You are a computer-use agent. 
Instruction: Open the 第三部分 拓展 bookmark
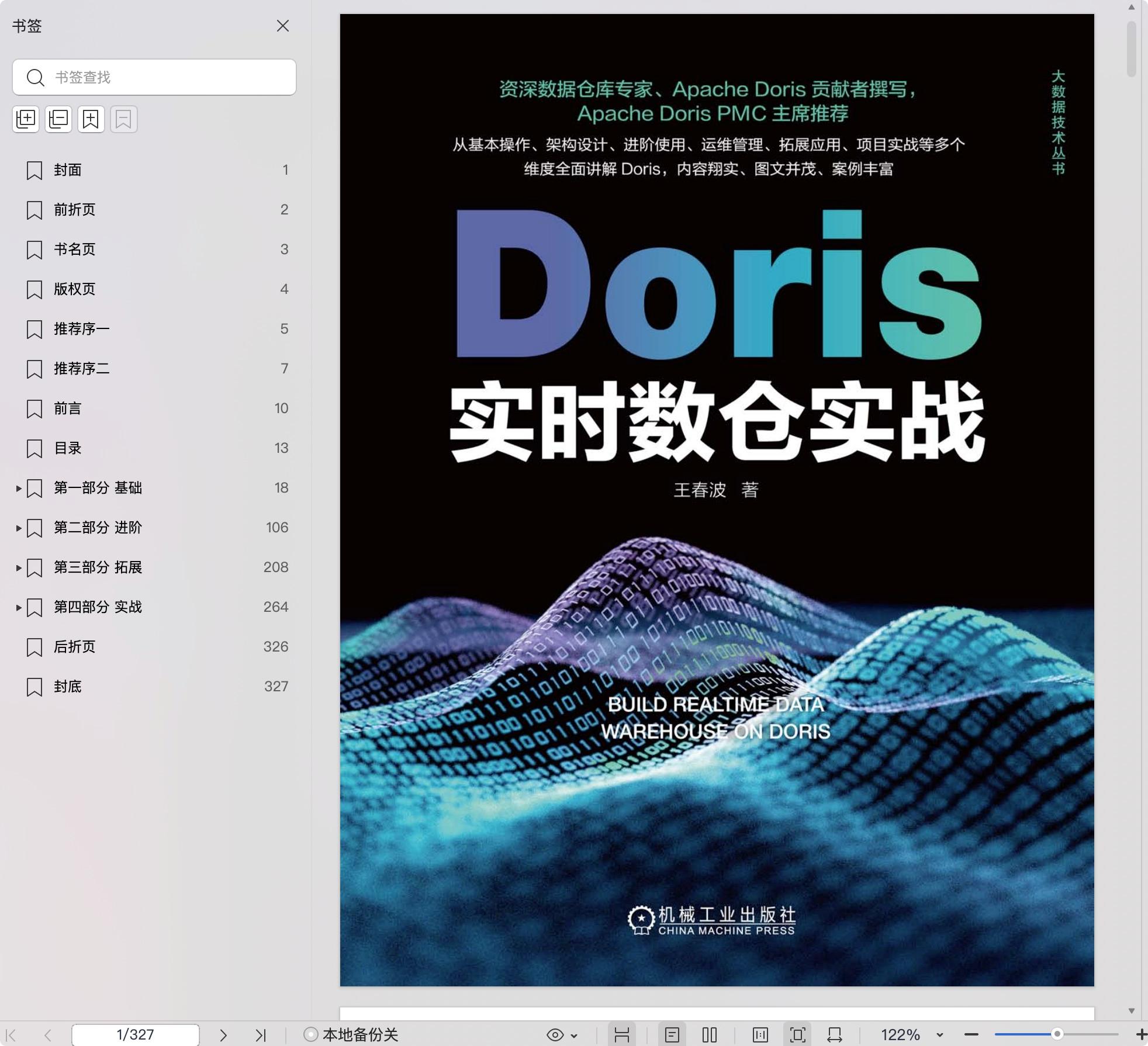coord(98,567)
